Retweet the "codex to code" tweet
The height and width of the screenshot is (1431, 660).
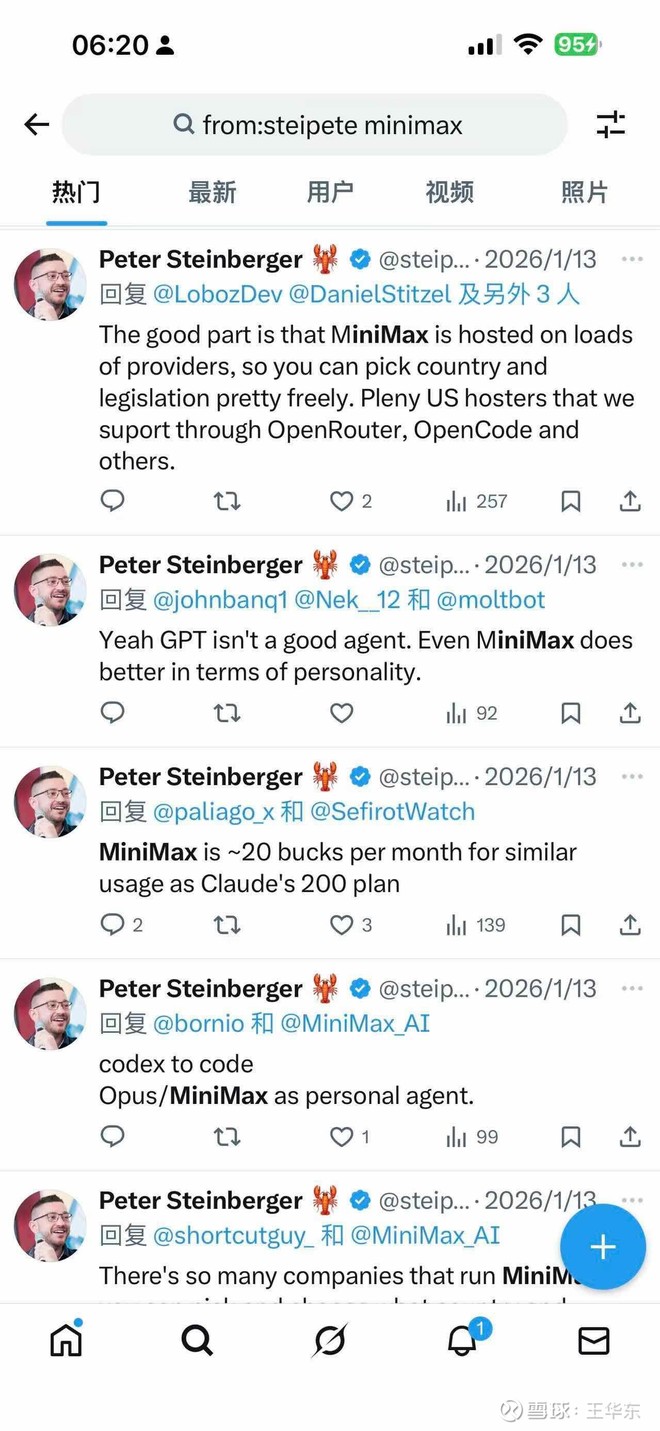(227, 1137)
